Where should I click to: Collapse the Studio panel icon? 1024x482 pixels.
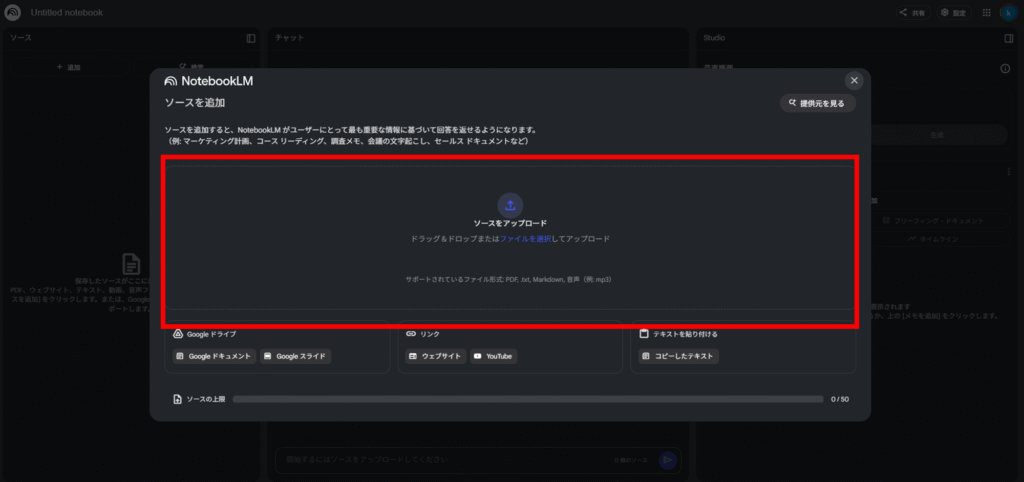[1008, 38]
